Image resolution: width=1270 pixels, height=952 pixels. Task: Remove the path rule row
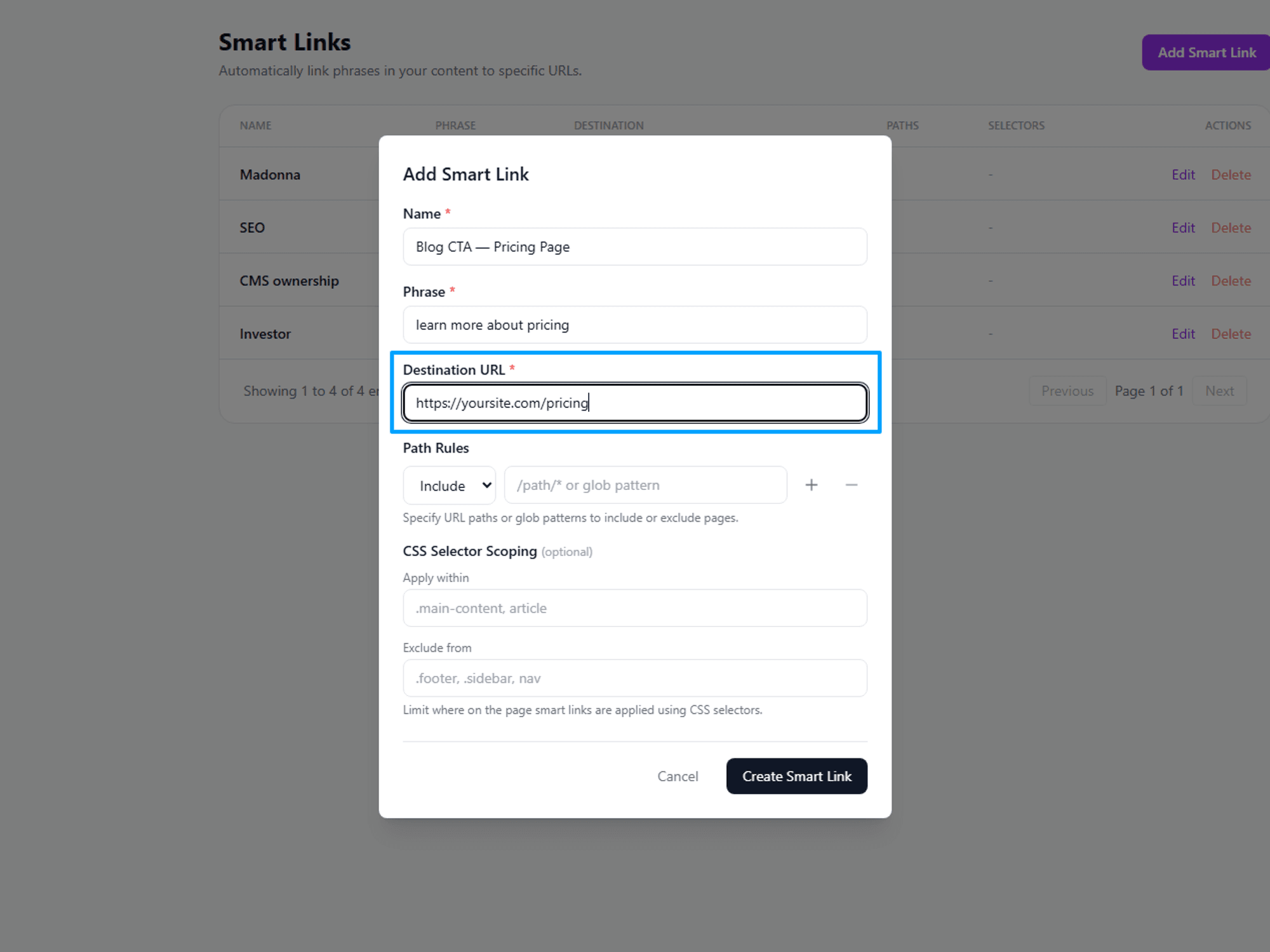click(x=852, y=484)
